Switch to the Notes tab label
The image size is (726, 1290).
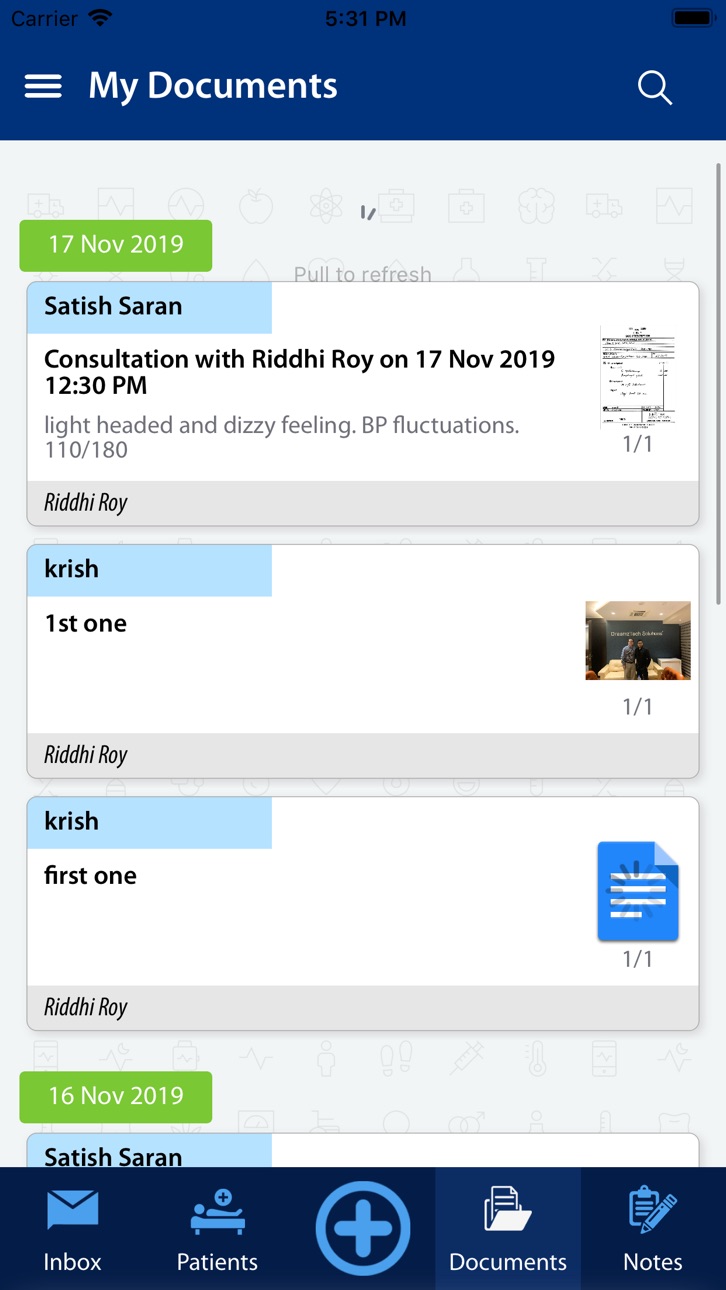653,1262
